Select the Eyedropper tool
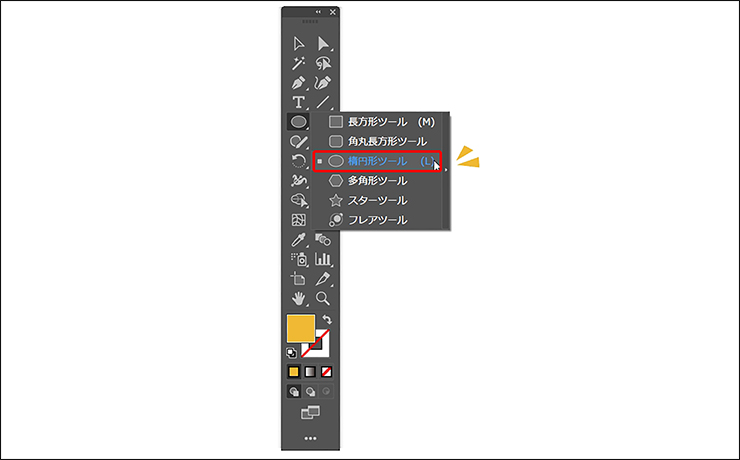 [x=298, y=240]
